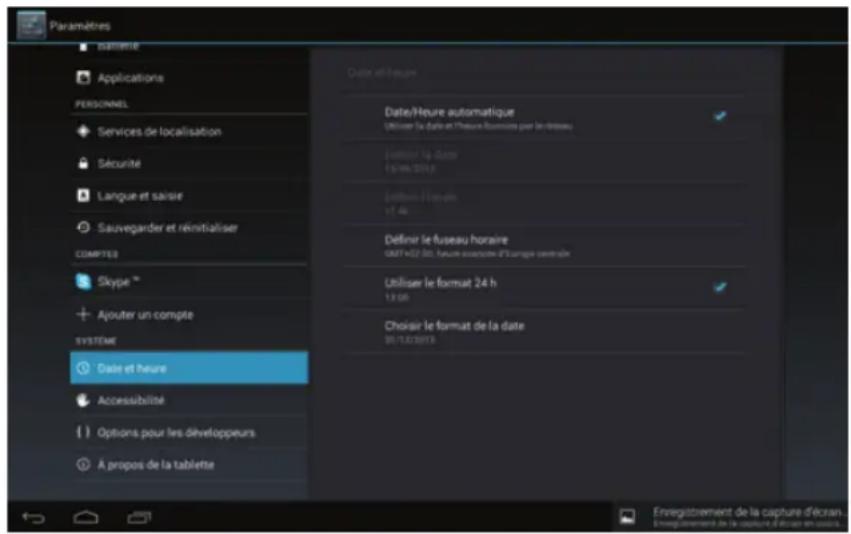Tap the Sécurité padlock icon
This screenshot has height=534, width=851.
[x=83, y=163]
